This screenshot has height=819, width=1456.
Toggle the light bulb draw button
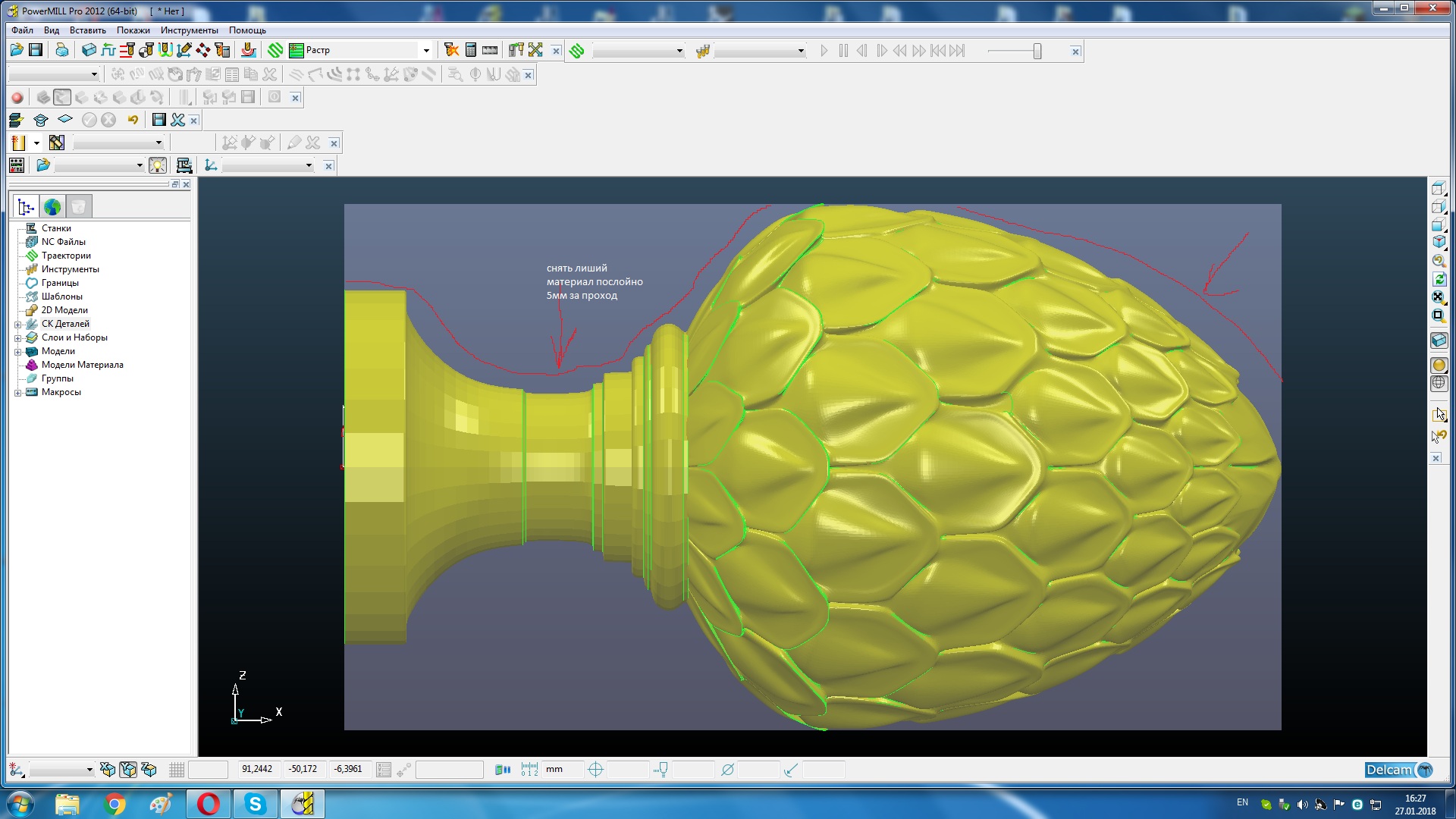[x=158, y=166]
